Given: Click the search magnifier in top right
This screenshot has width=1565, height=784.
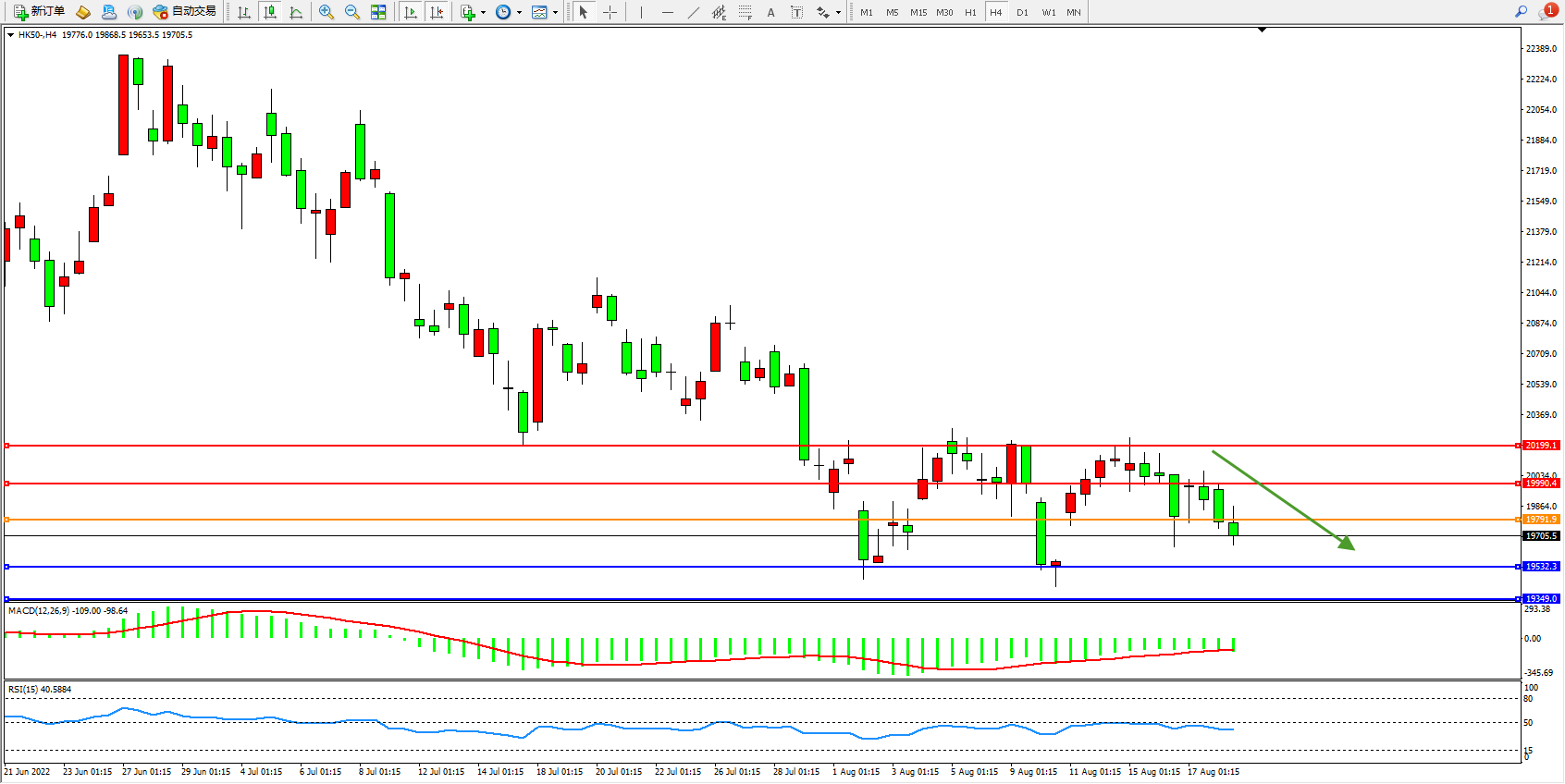Looking at the screenshot, I should coord(1521,12).
